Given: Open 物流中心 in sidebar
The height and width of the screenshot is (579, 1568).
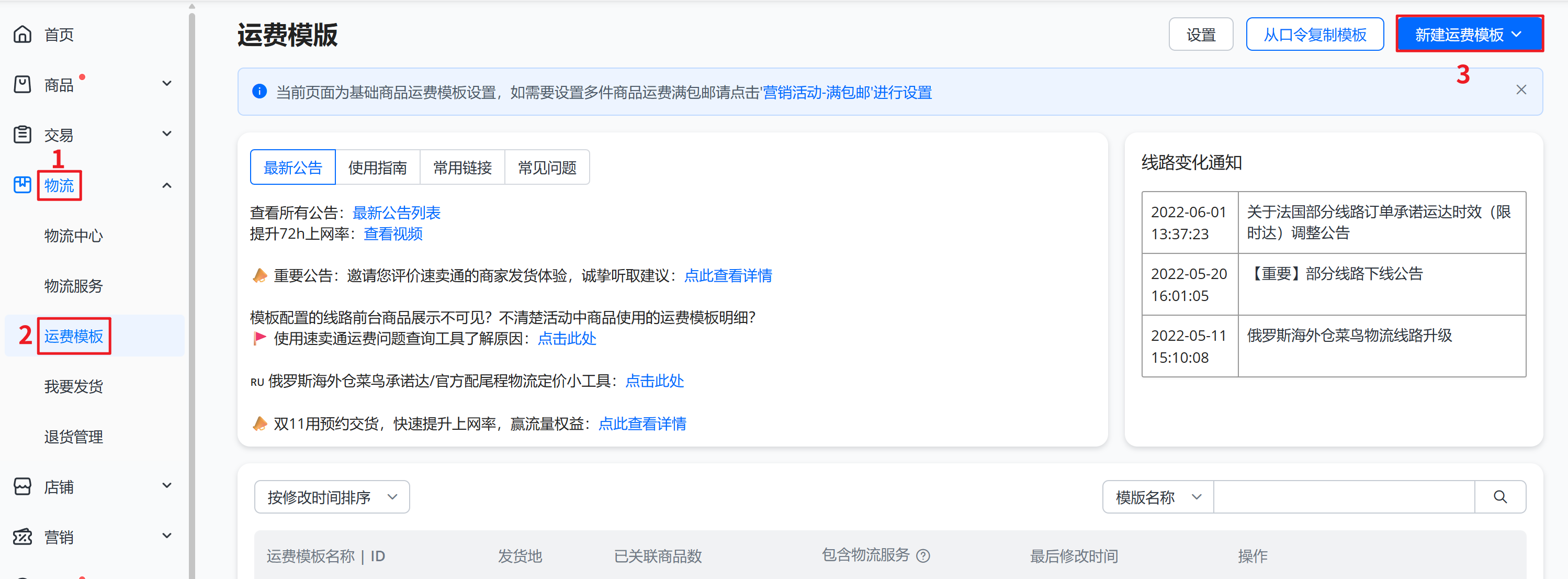Looking at the screenshot, I should [x=74, y=236].
